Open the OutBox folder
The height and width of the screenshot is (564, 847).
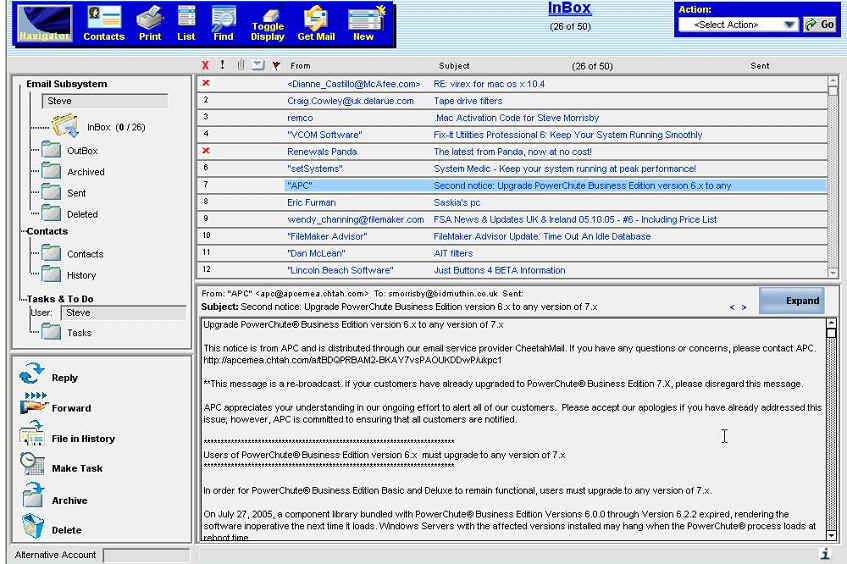[x=70, y=151]
